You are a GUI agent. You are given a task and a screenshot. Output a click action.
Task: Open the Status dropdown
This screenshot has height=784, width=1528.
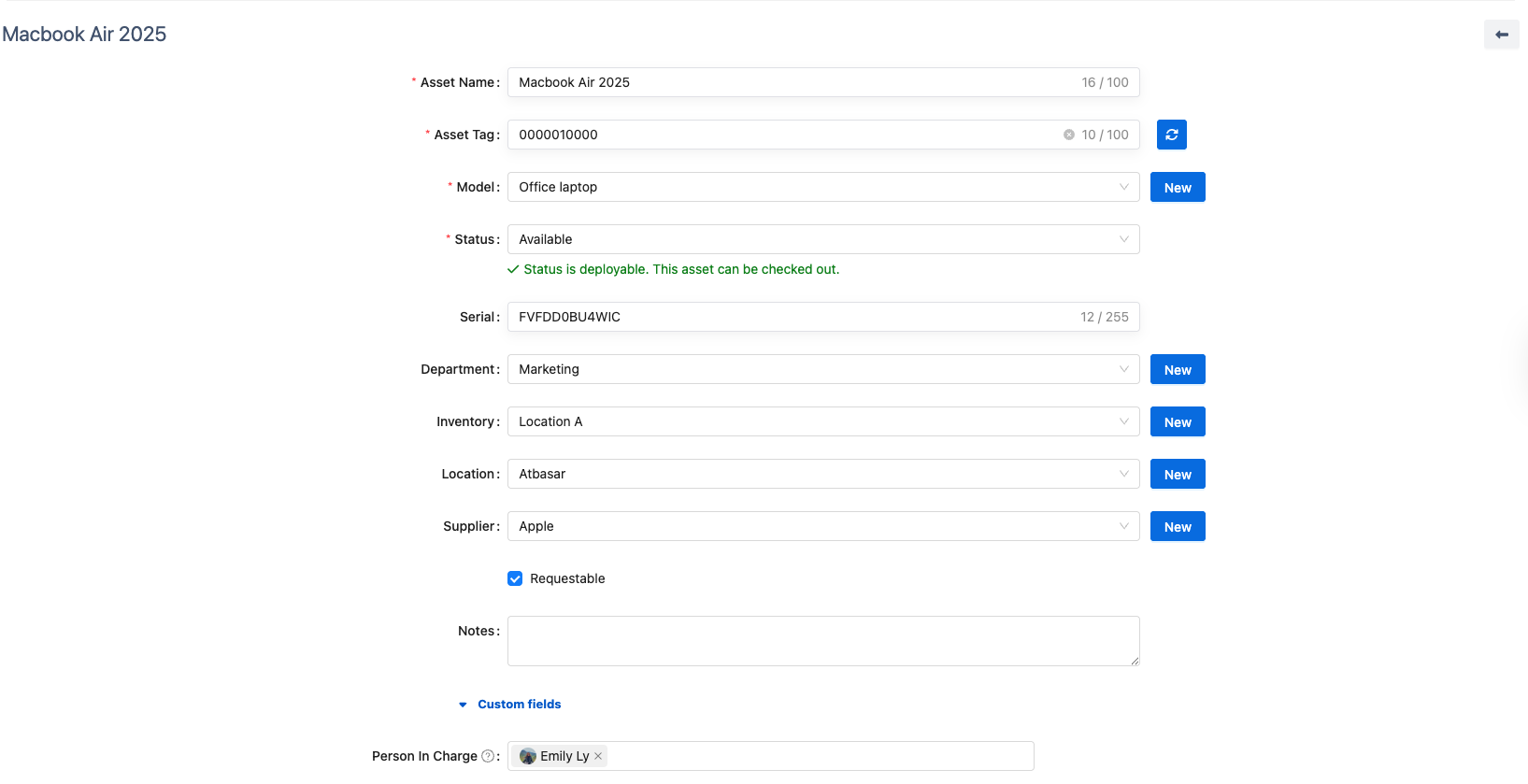coord(822,239)
